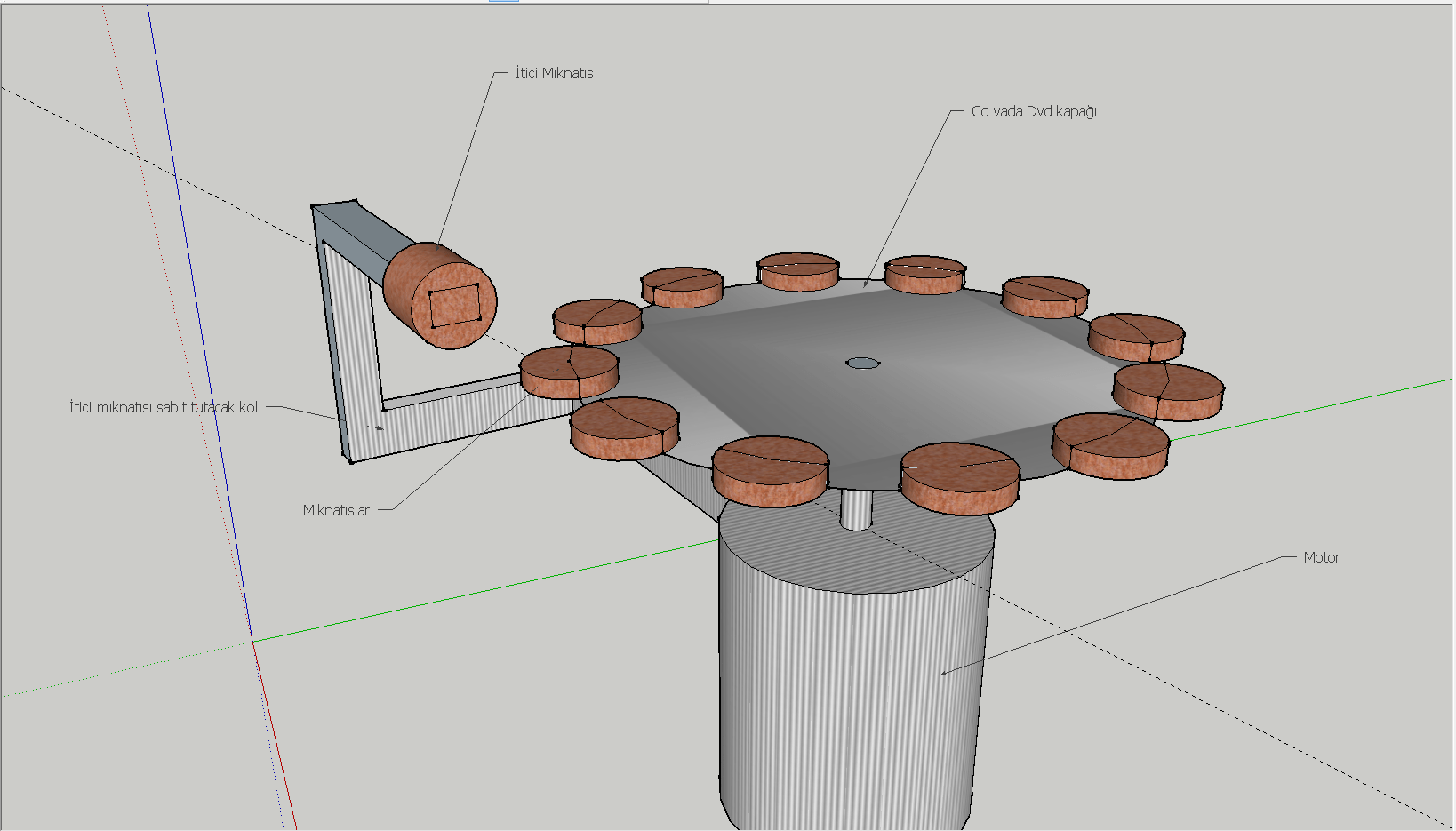Select the "İtici mıknatısı sabit tutacak kol" label
The image size is (1456, 831).
coord(164,407)
